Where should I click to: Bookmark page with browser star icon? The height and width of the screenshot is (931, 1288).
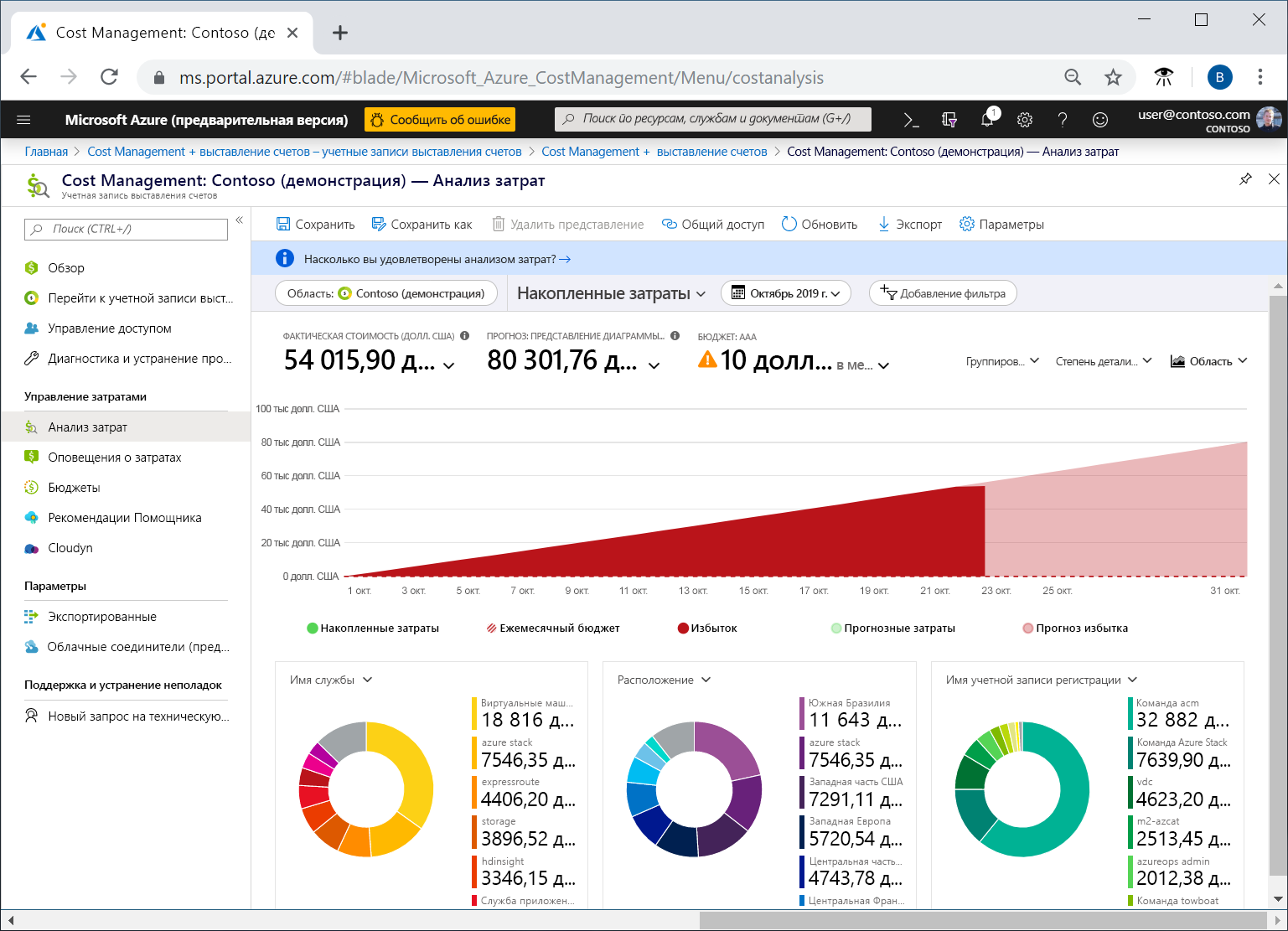(x=1113, y=77)
